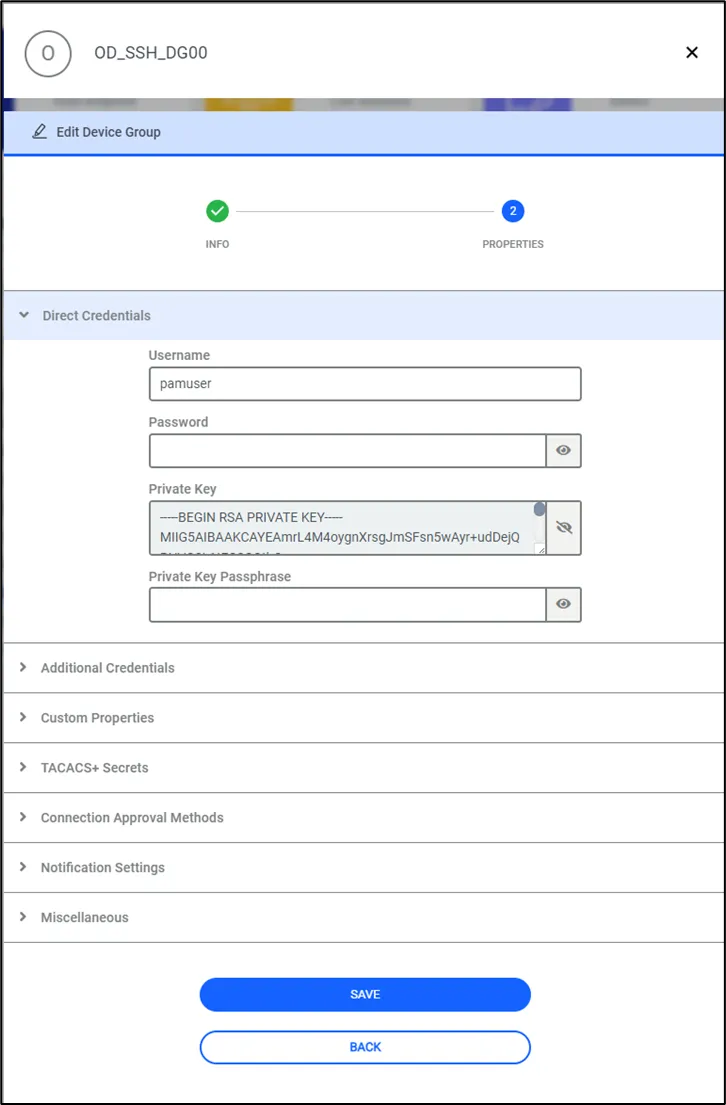Go to the completed INFO step

click(x=217, y=211)
